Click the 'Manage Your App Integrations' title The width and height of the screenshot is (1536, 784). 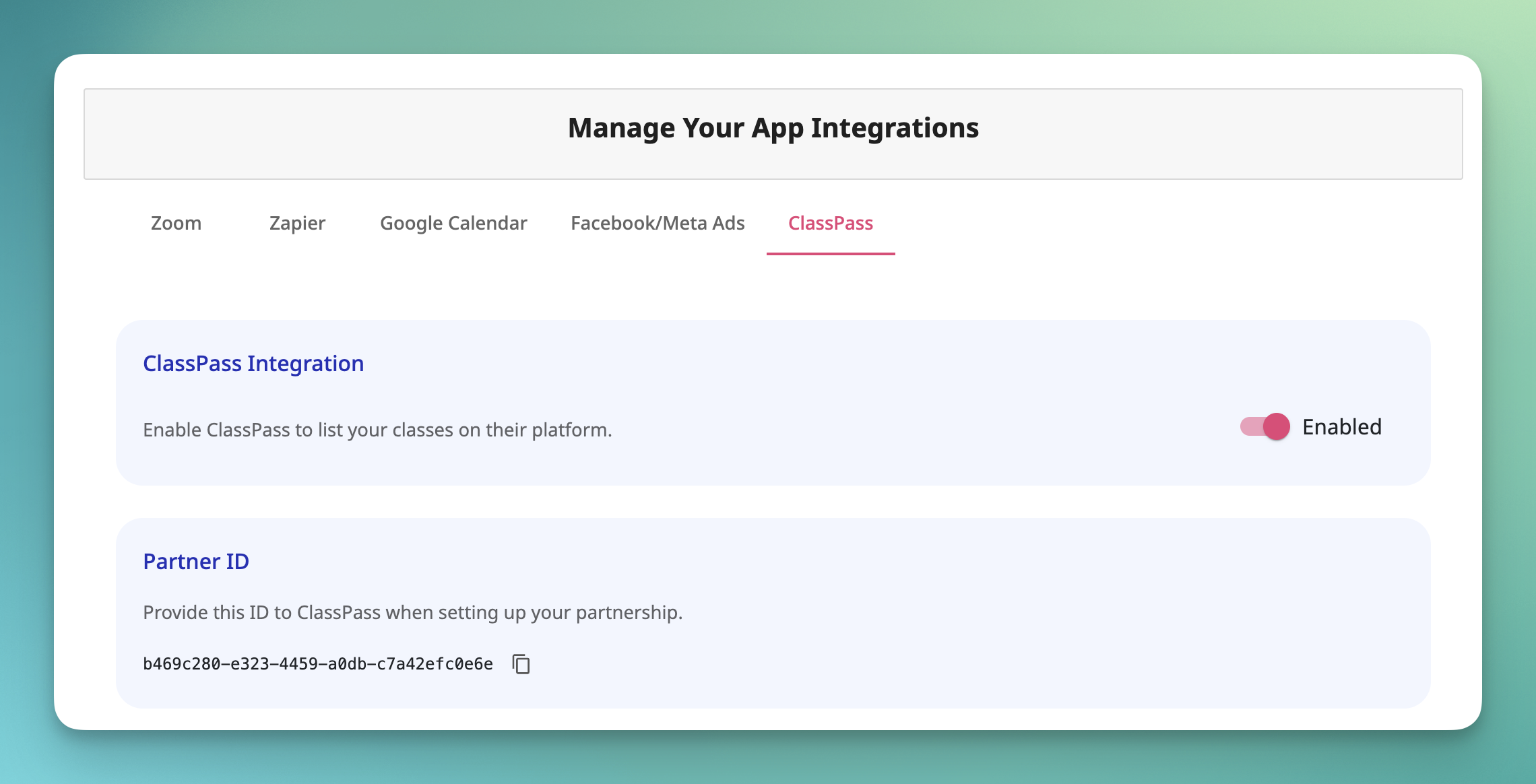(773, 128)
